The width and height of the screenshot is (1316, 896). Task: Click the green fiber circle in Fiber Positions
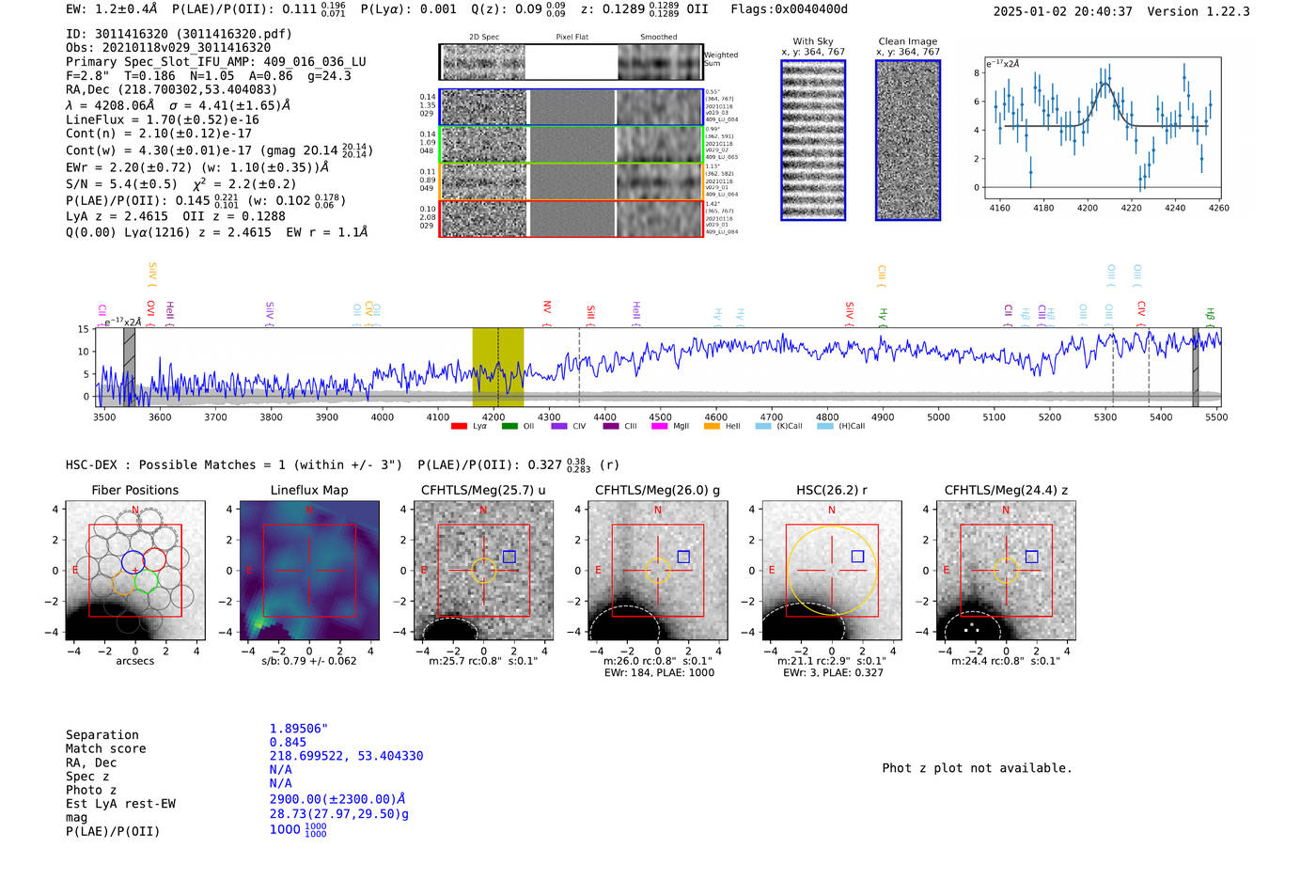click(146, 582)
